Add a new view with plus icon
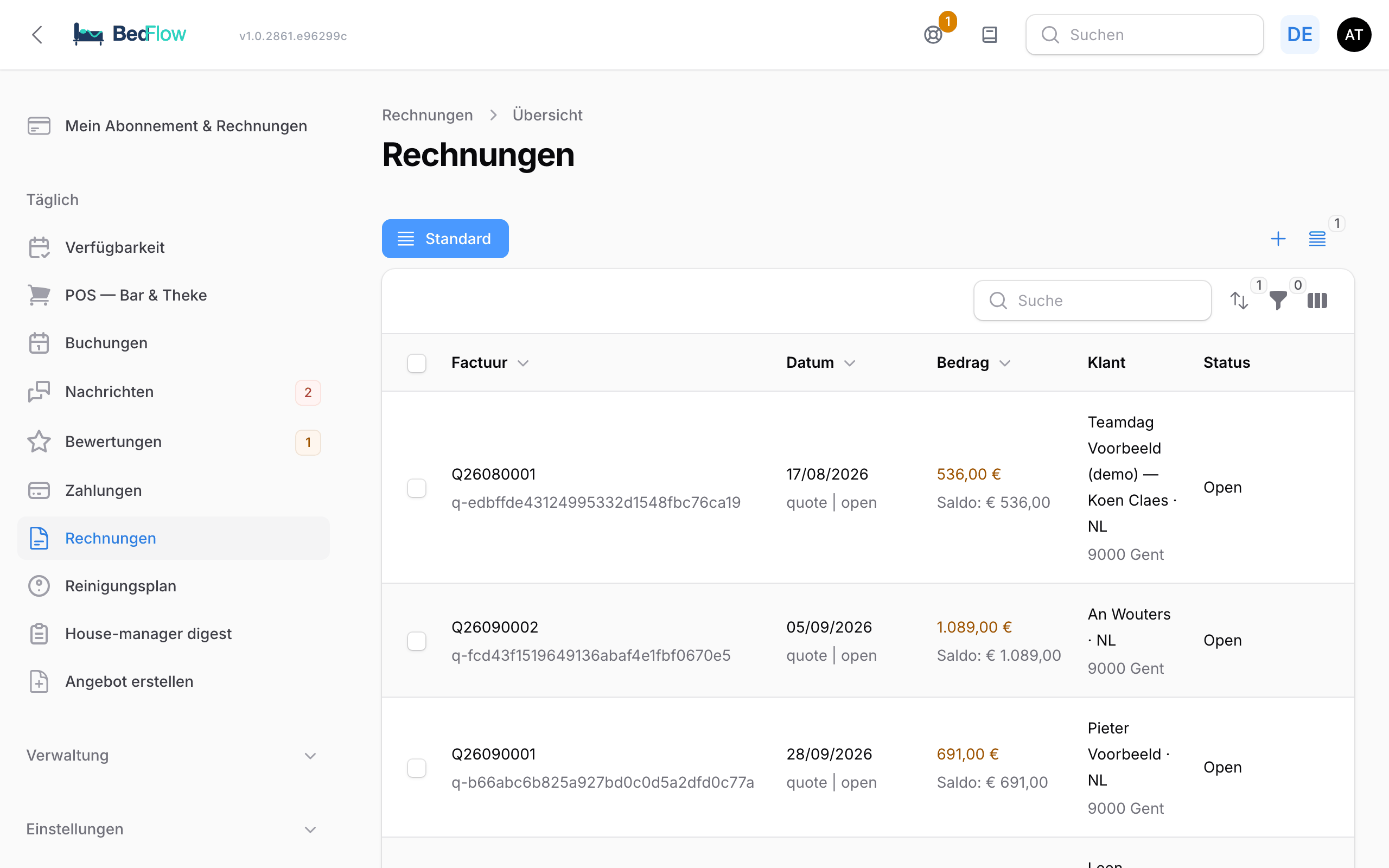The image size is (1389, 868). tap(1278, 238)
